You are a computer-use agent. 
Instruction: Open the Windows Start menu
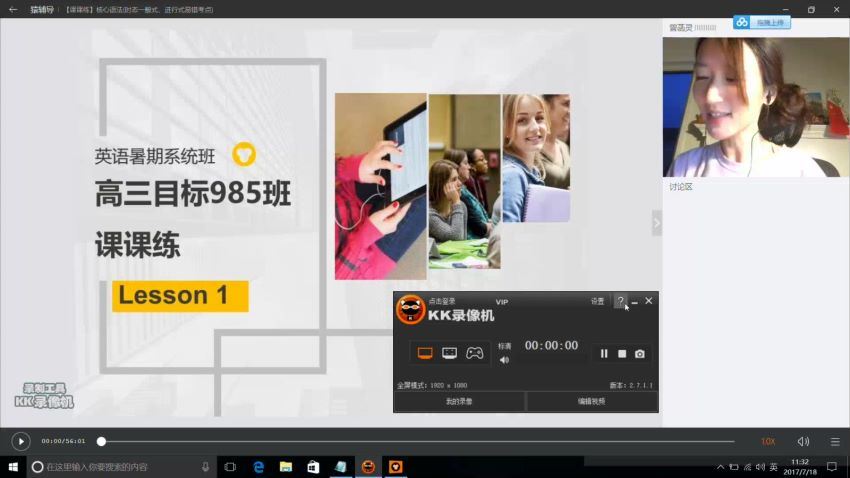(x=13, y=467)
